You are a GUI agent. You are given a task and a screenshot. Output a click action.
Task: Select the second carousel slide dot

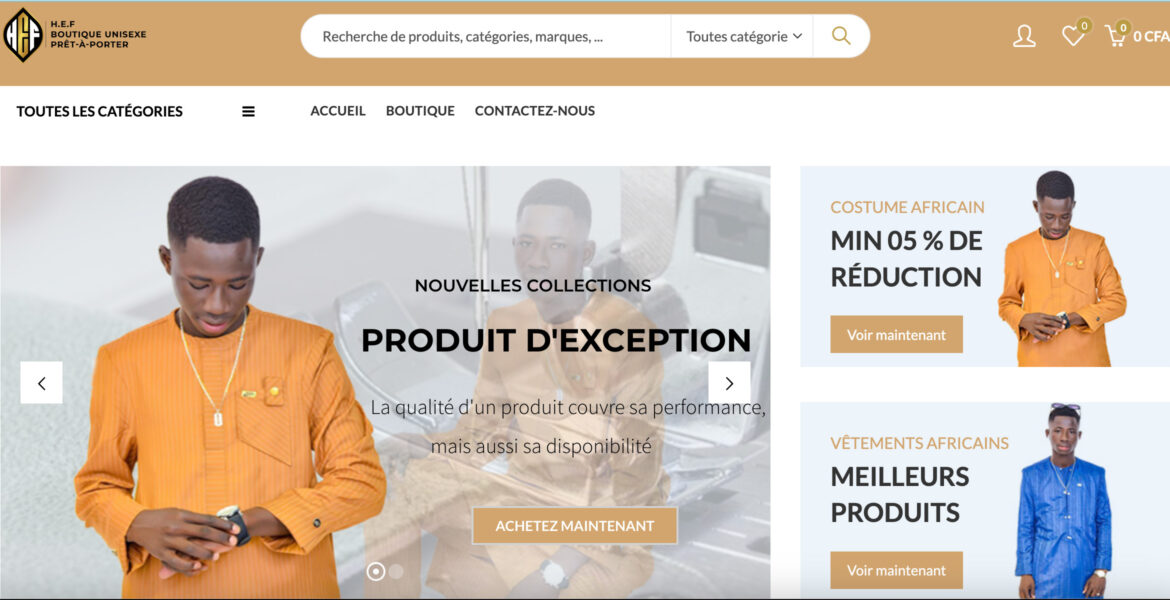pyautogui.click(x=396, y=572)
